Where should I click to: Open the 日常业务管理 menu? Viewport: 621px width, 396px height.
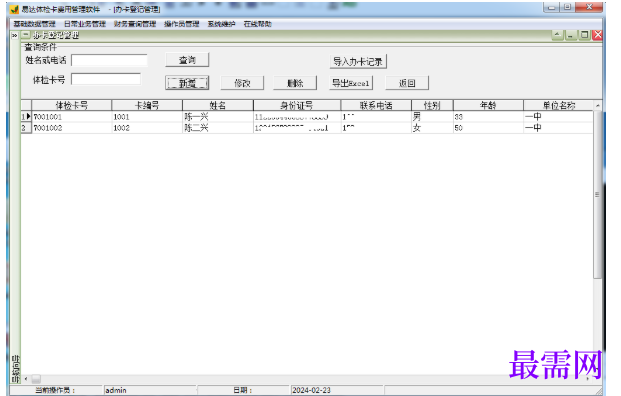[x=85, y=24]
